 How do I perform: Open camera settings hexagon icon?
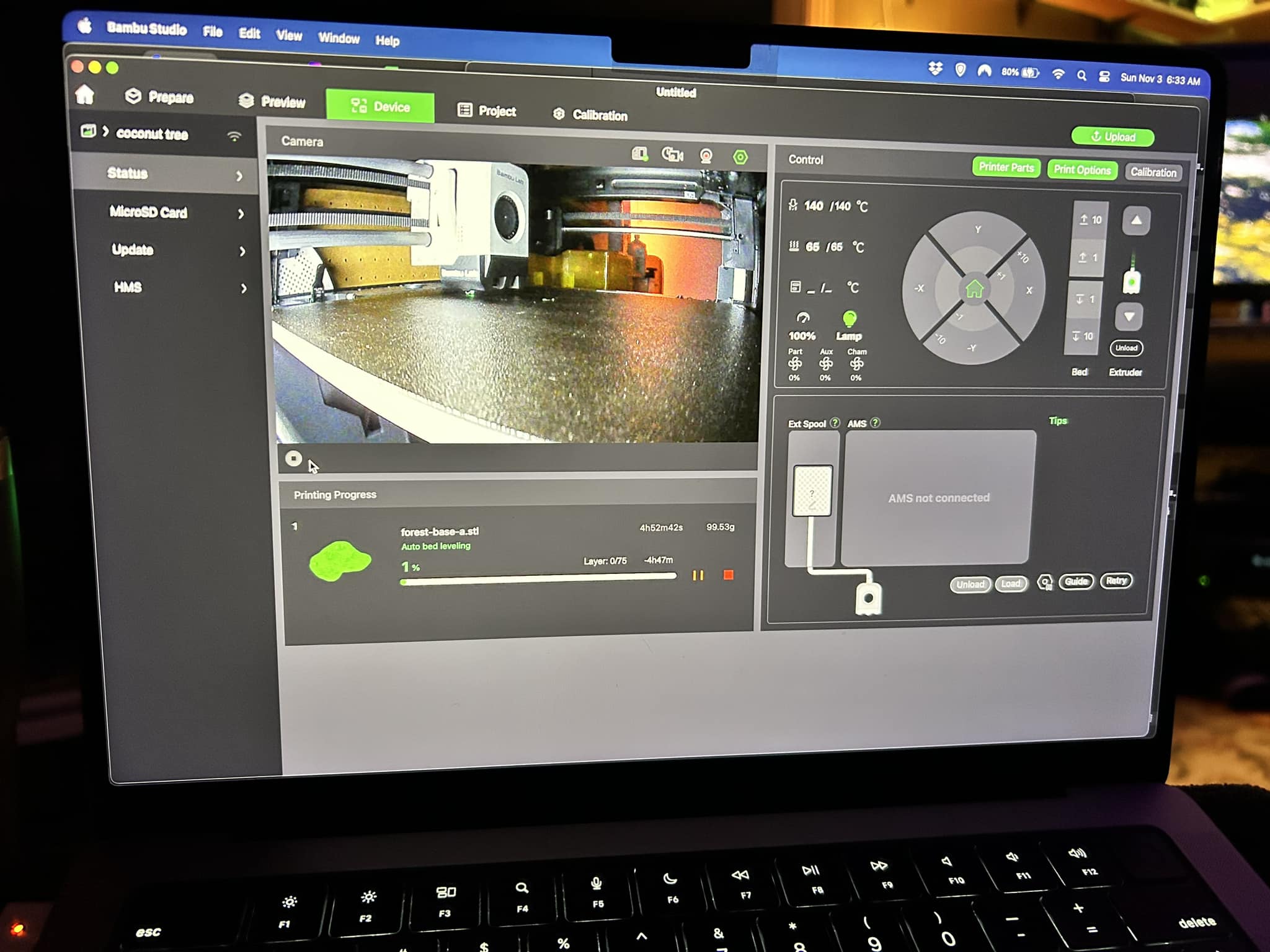[740, 157]
